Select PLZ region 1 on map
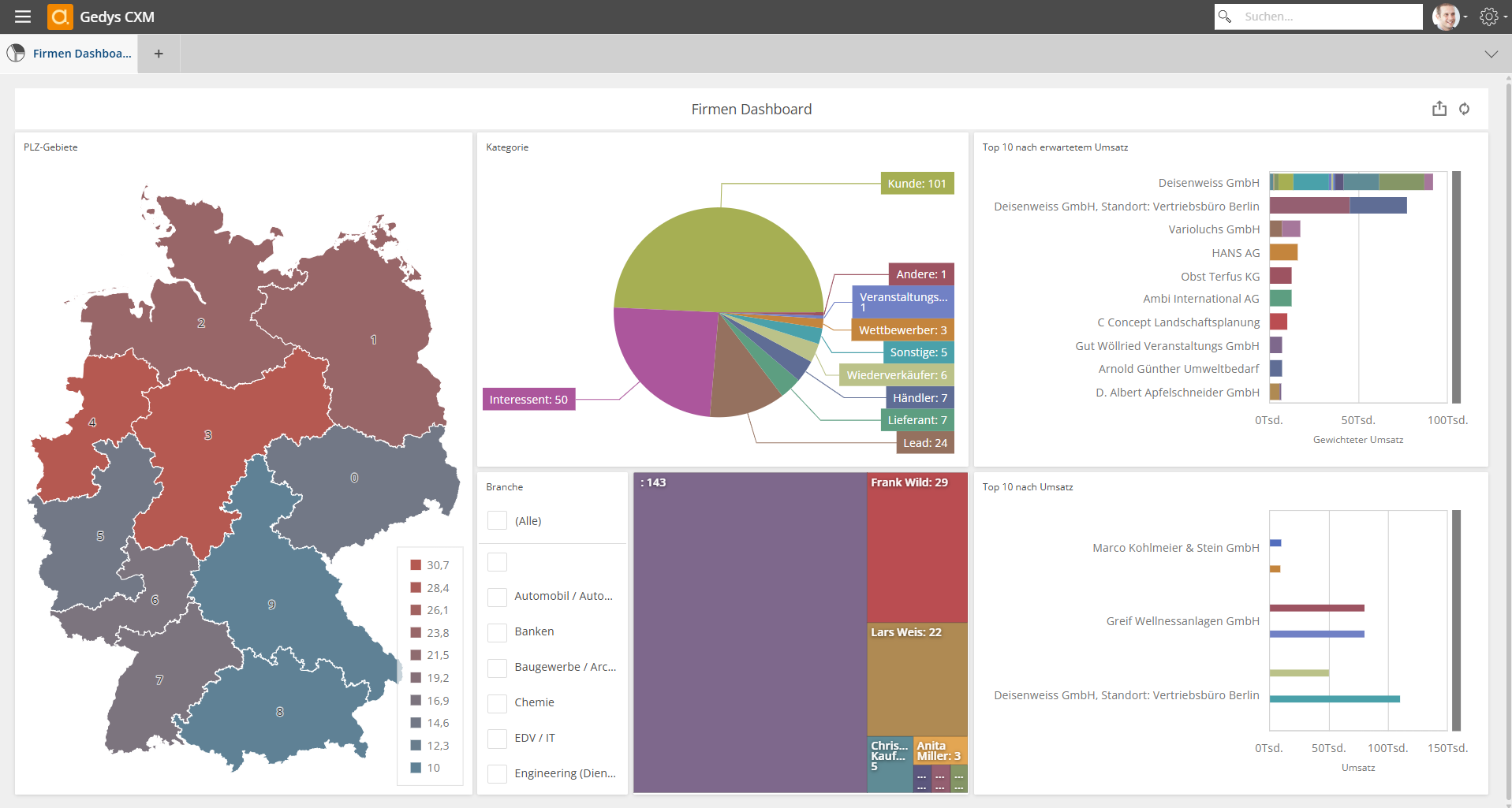 point(373,340)
